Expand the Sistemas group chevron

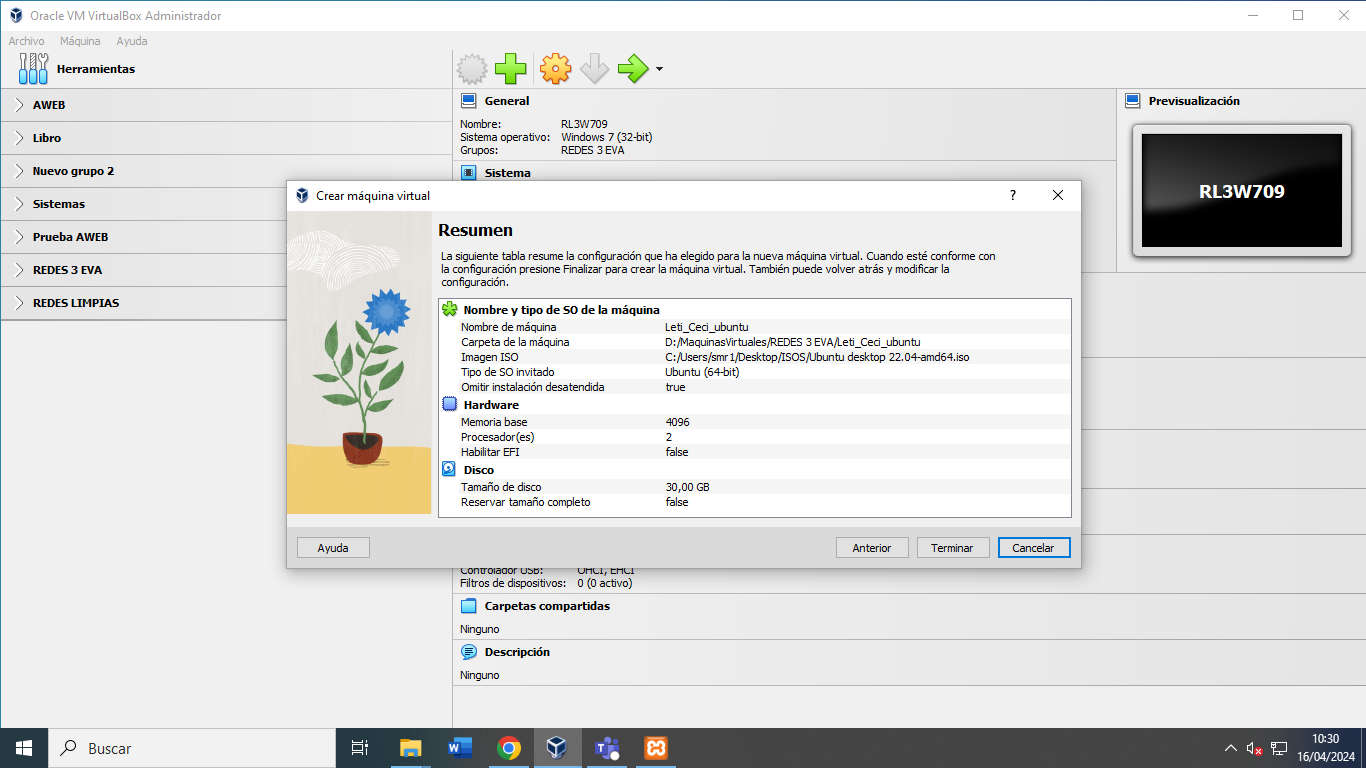point(19,204)
